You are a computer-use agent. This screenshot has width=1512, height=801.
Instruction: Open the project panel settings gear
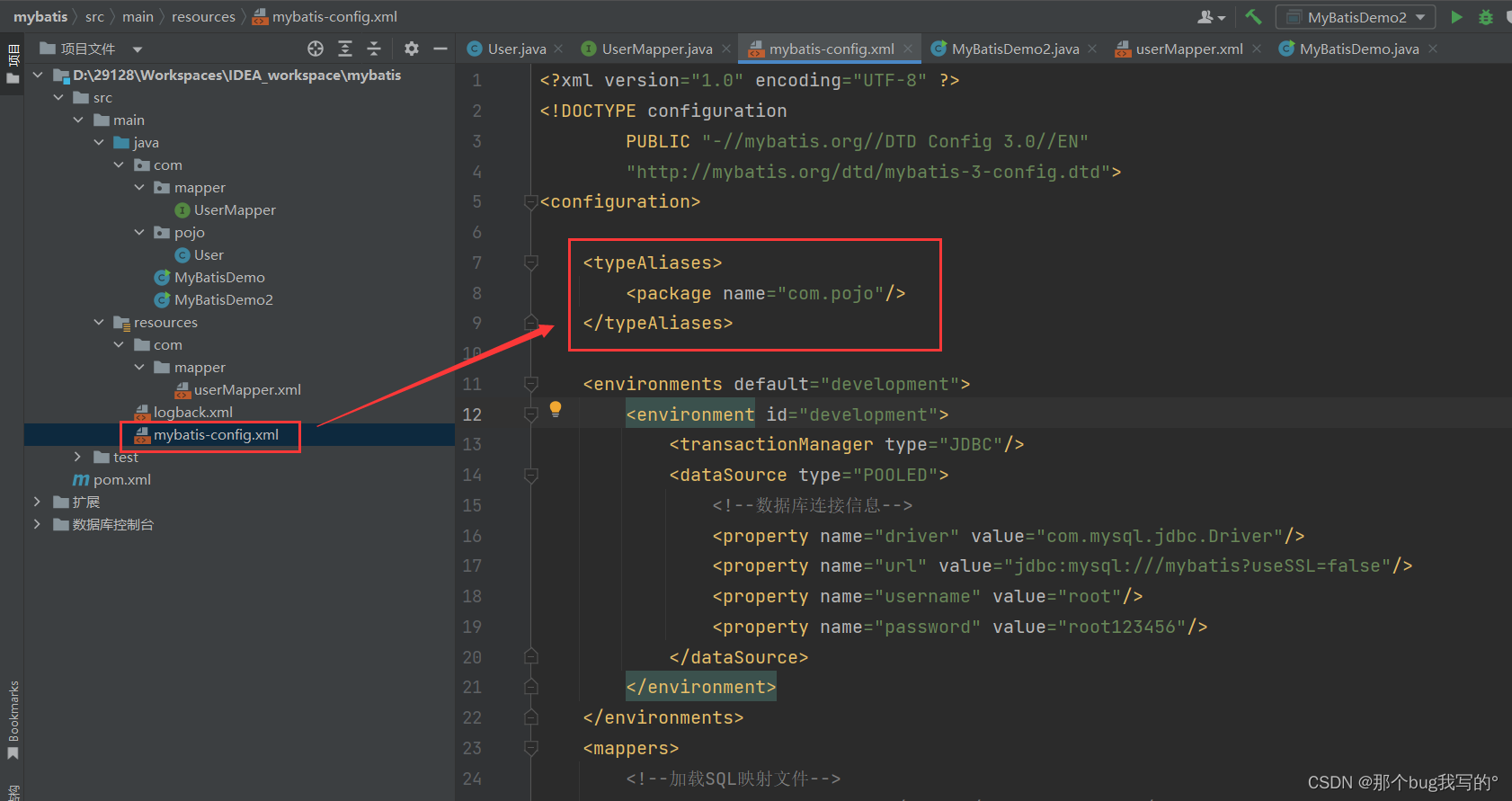coord(412,49)
